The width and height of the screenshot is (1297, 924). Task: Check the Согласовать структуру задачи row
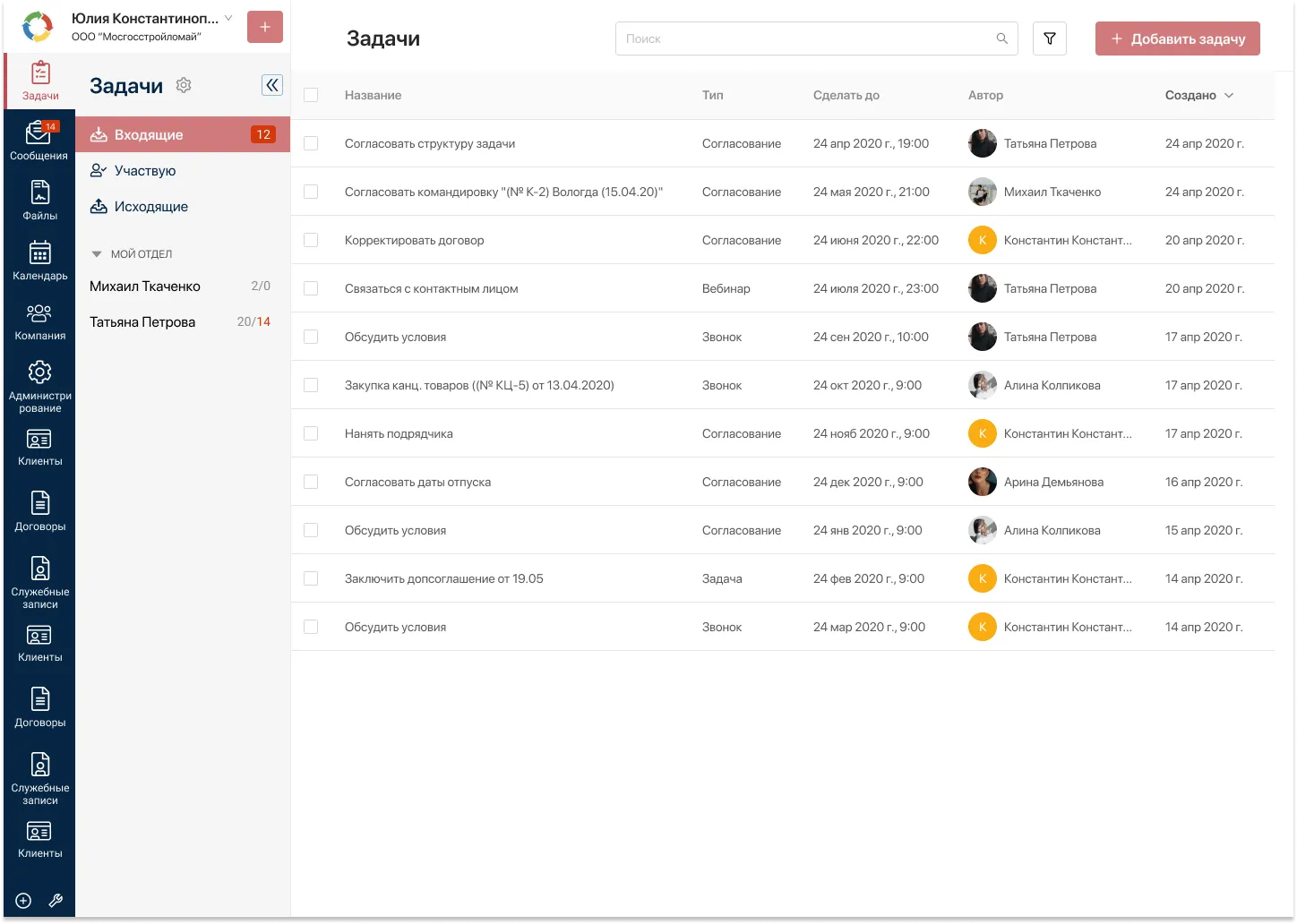pyautogui.click(x=311, y=143)
